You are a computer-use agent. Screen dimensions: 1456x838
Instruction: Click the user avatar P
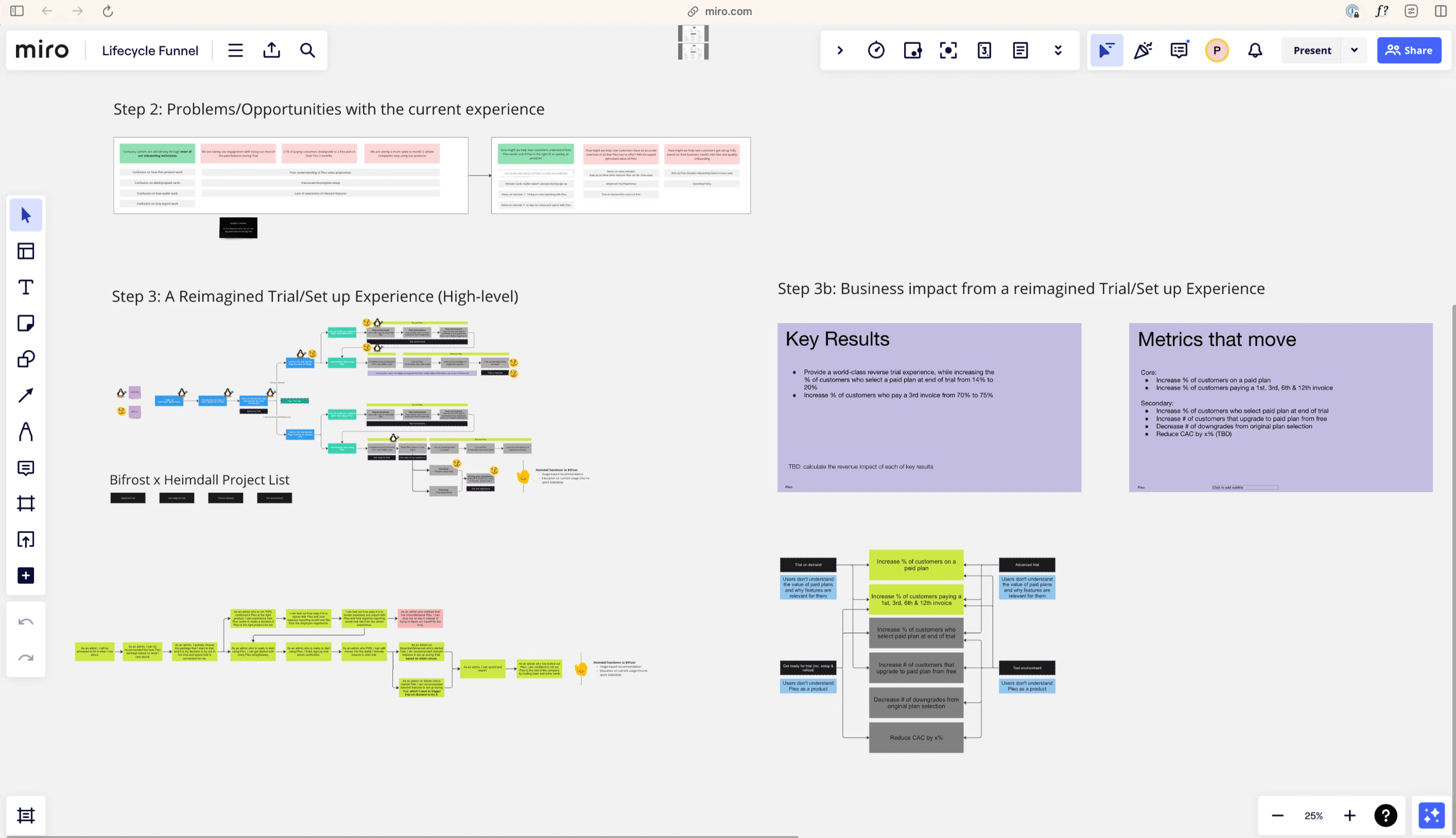click(1217, 50)
